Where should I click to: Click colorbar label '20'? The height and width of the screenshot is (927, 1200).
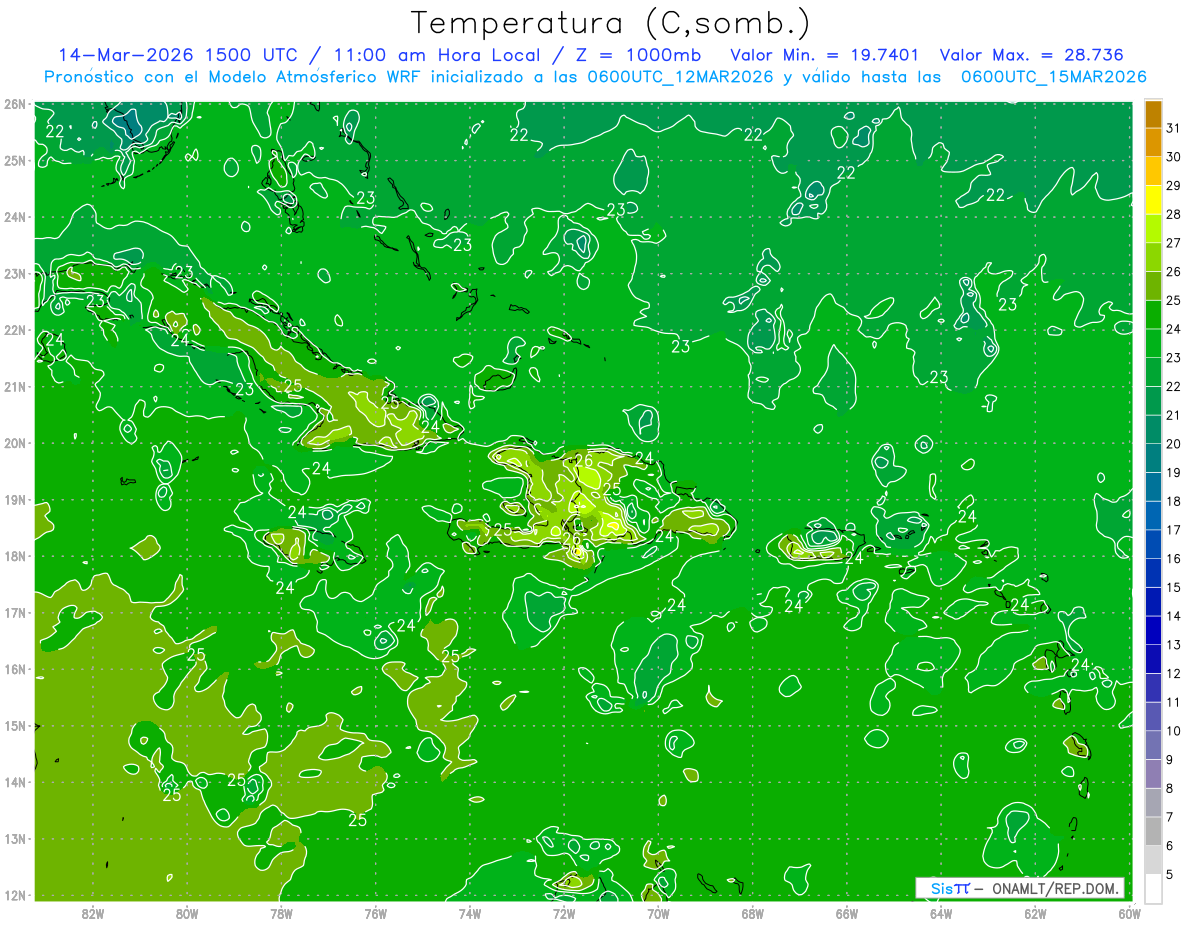1173,444
